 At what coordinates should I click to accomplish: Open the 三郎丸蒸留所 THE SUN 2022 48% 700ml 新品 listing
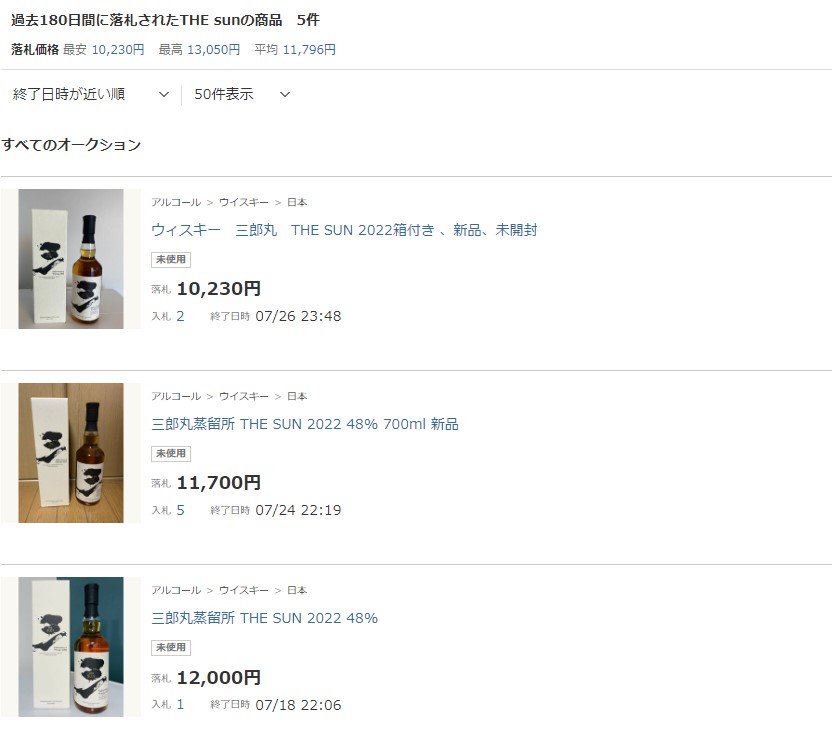click(305, 424)
